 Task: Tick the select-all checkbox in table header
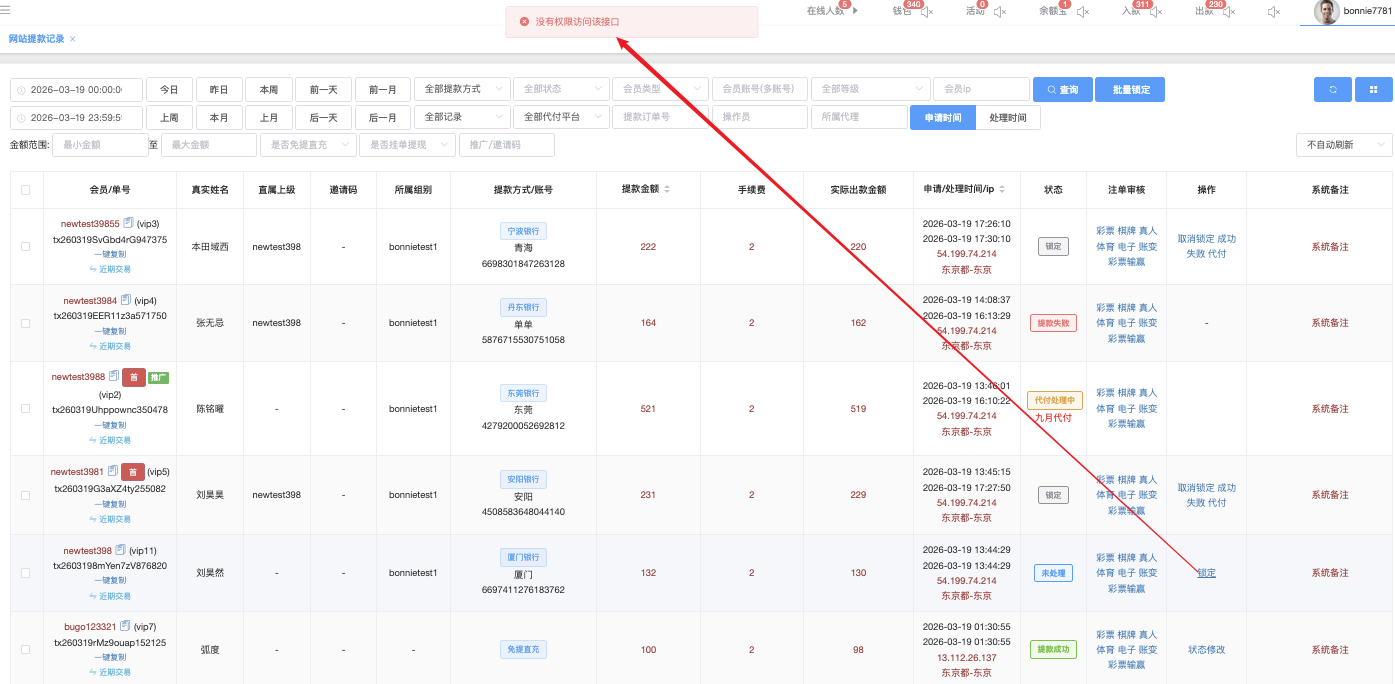(26, 189)
